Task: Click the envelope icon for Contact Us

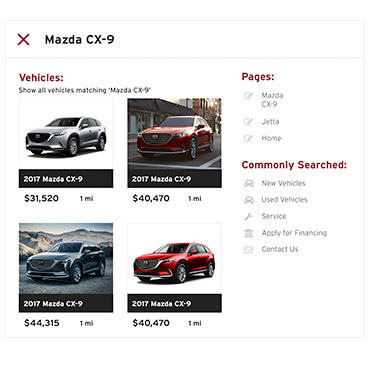Action: pyautogui.click(x=249, y=249)
